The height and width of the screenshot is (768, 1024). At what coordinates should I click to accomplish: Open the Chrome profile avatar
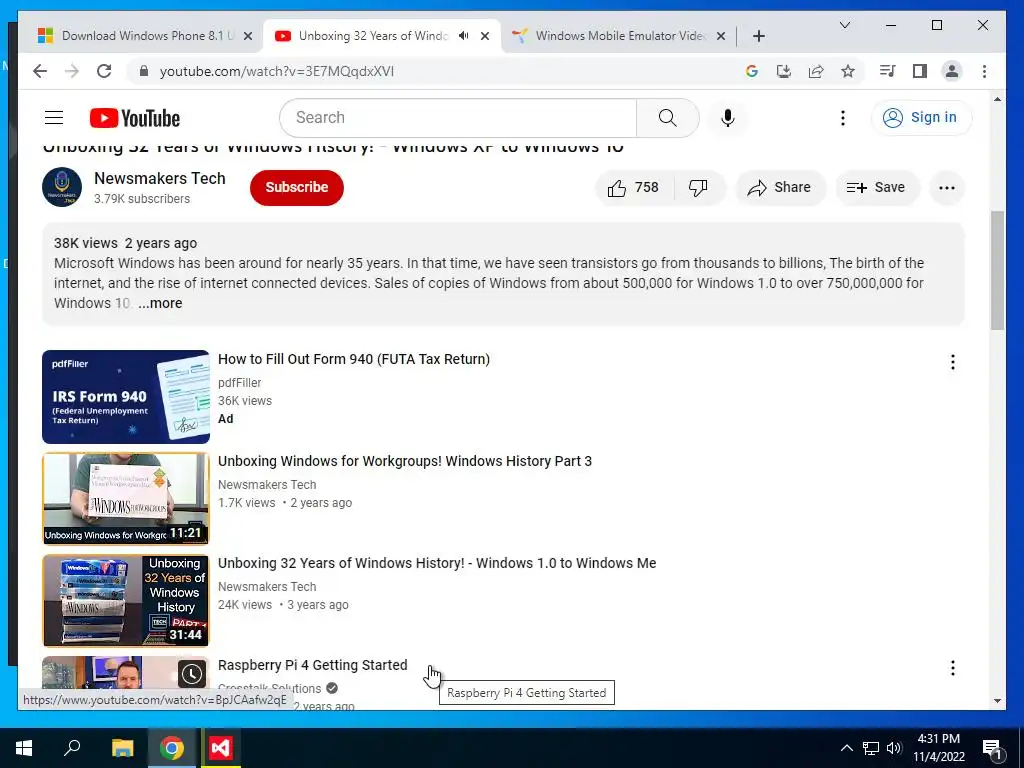pyautogui.click(x=952, y=71)
